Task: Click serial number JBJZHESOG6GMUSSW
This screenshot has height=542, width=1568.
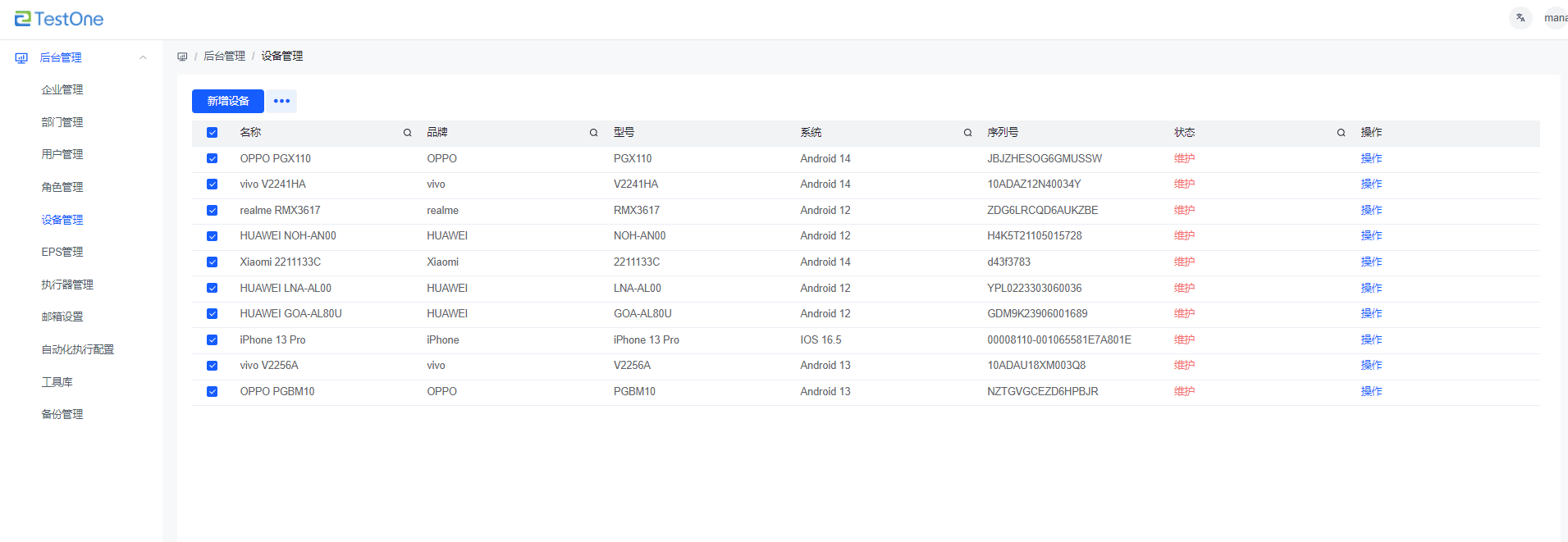Action: coord(1045,158)
